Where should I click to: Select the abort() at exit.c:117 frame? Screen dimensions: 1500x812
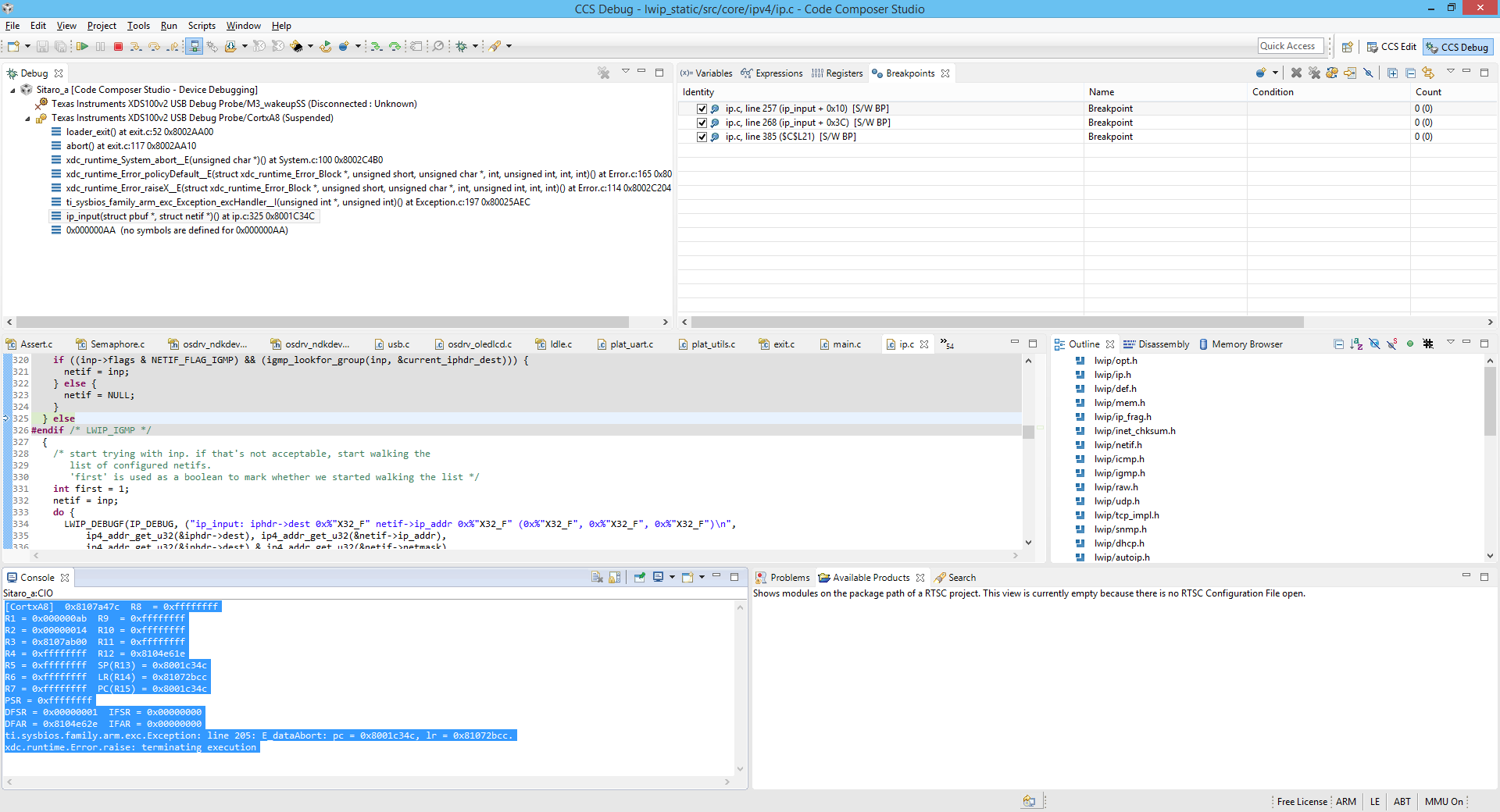(131, 146)
